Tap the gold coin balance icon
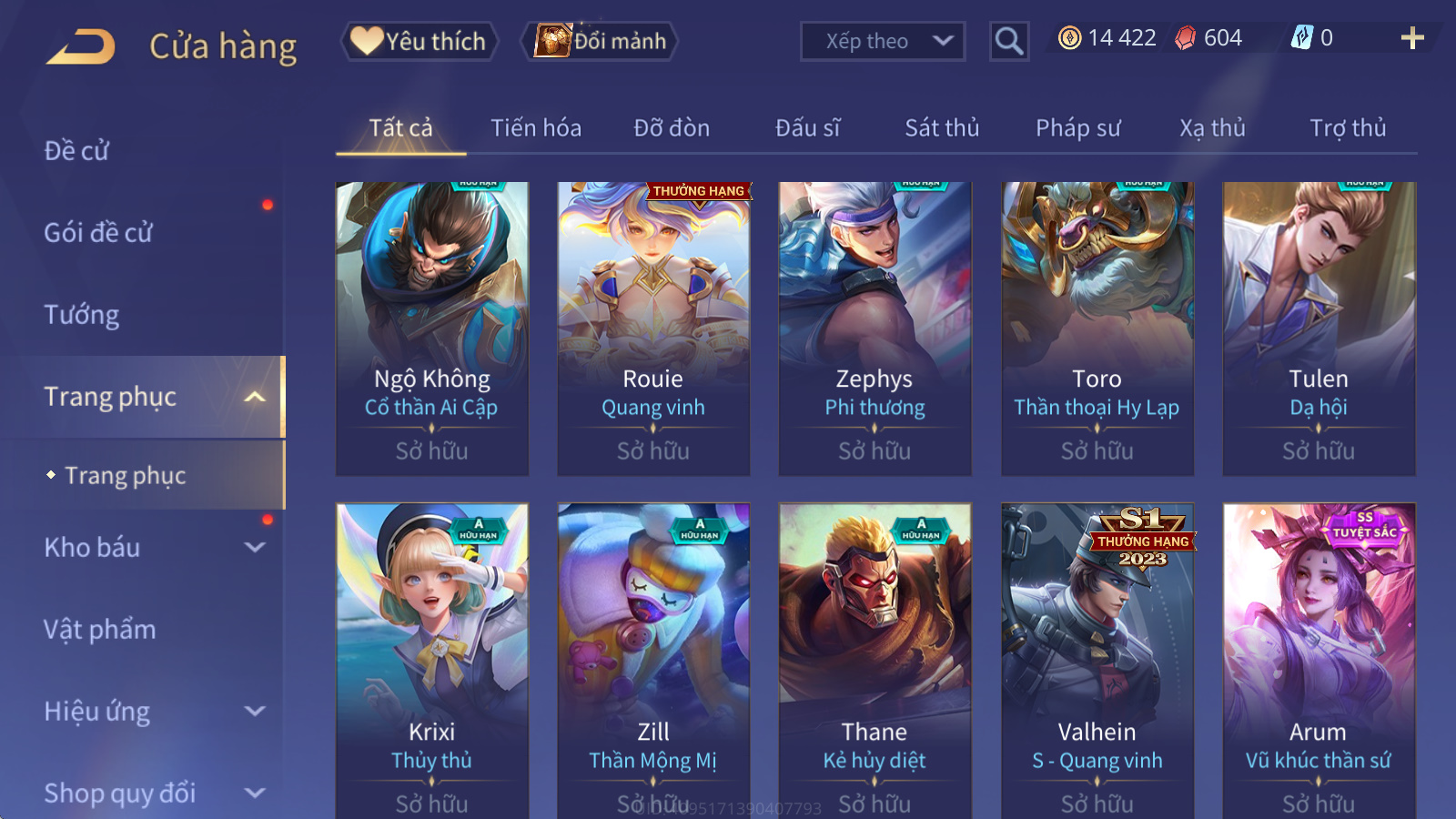The width and height of the screenshot is (1456, 819). [x=1070, y=38]
